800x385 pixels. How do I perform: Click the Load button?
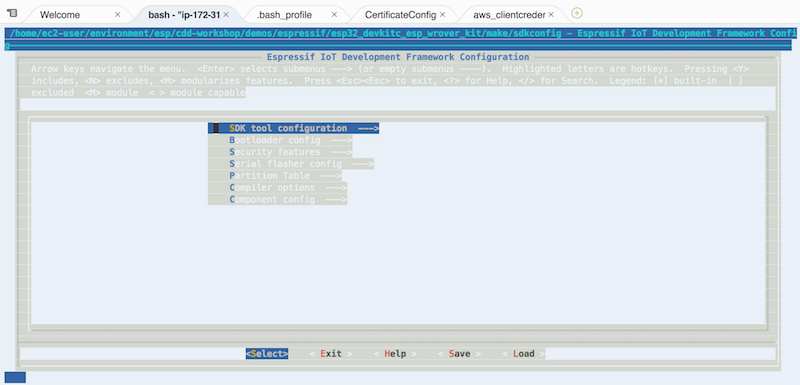pyautogui.click(x=524, y=353)
